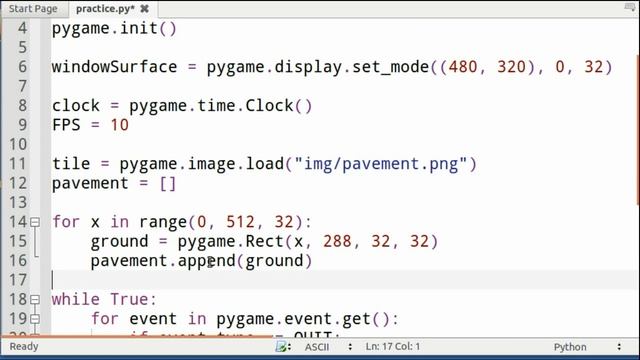Click on the word windowSurface

pos(115,67)
